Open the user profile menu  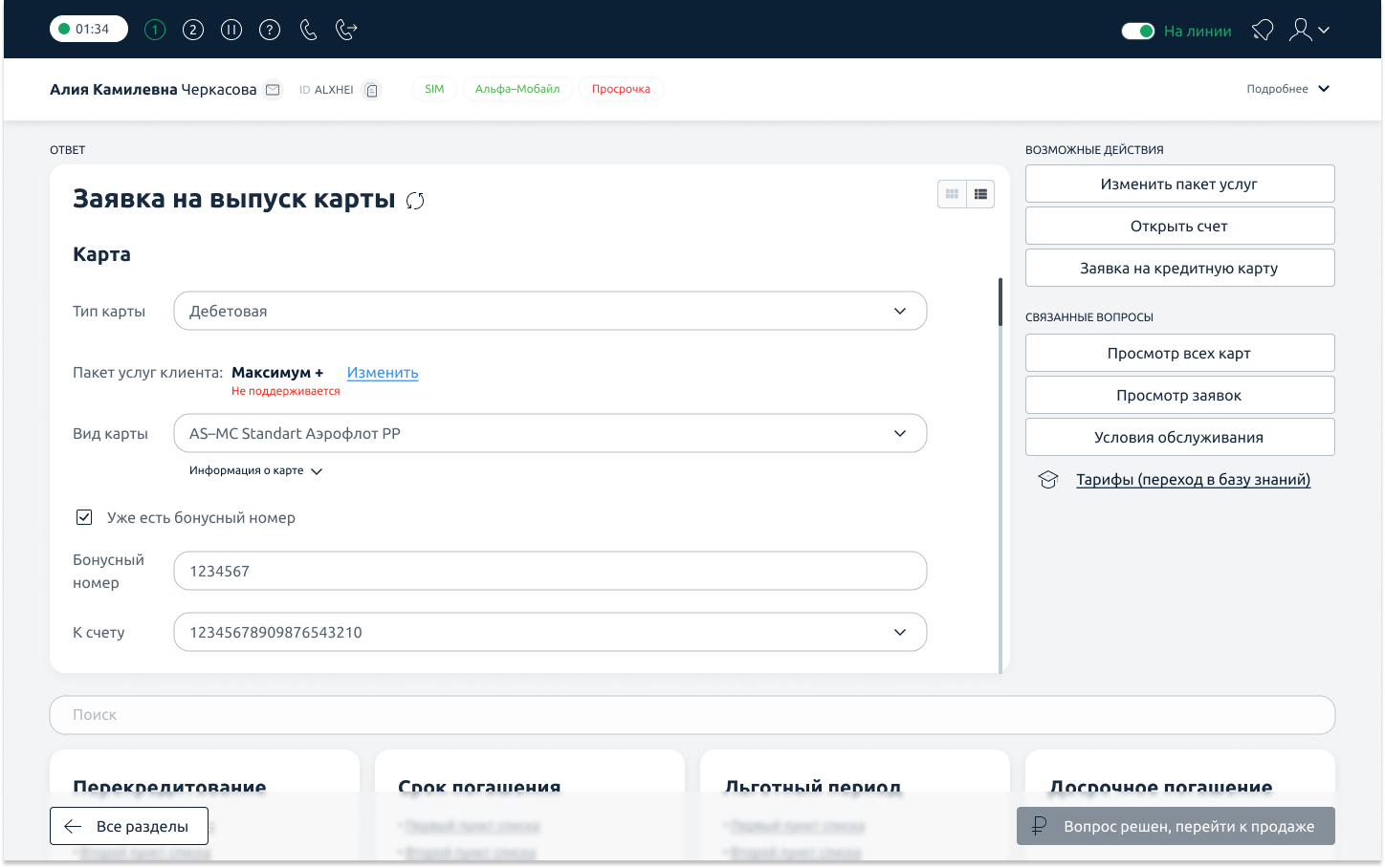click(x=1308, y=31)
